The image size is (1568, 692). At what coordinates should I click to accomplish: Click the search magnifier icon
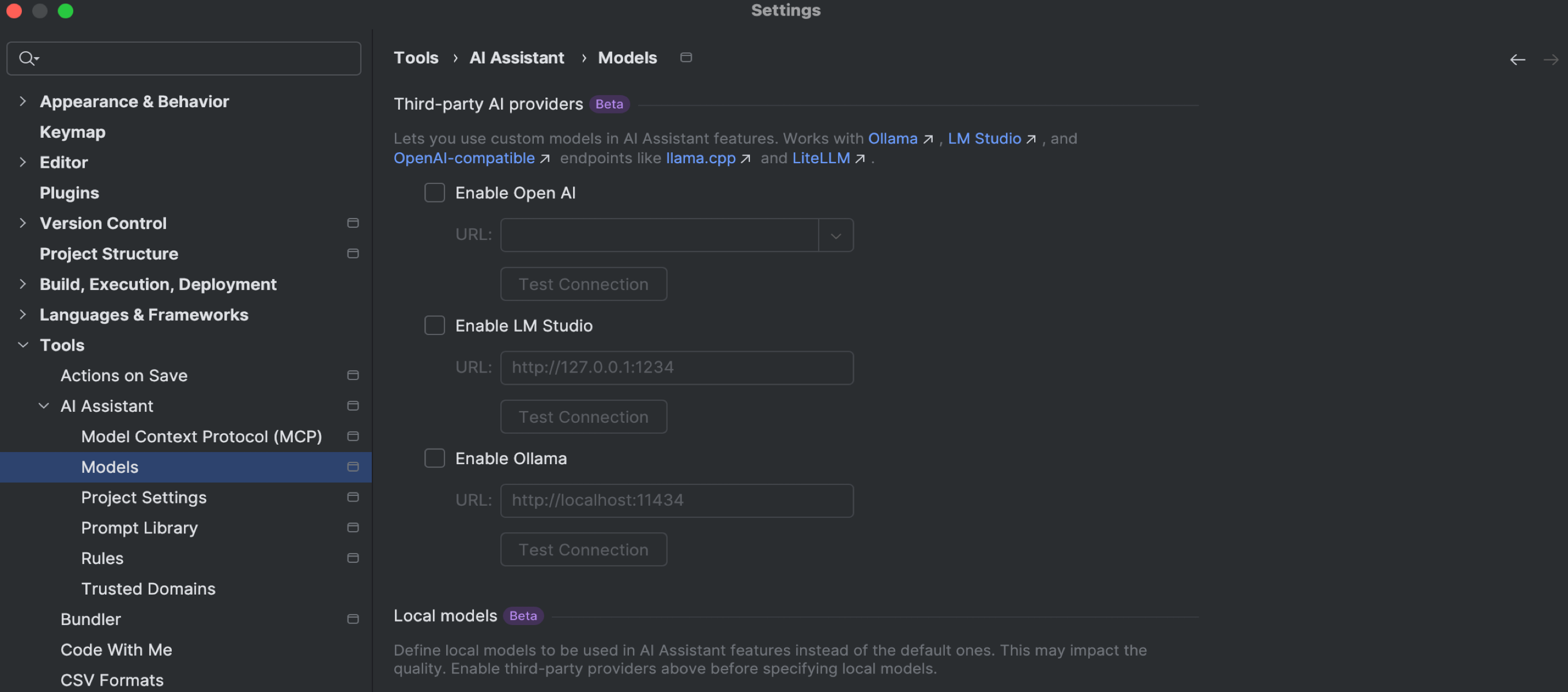(x=27, y=58)
